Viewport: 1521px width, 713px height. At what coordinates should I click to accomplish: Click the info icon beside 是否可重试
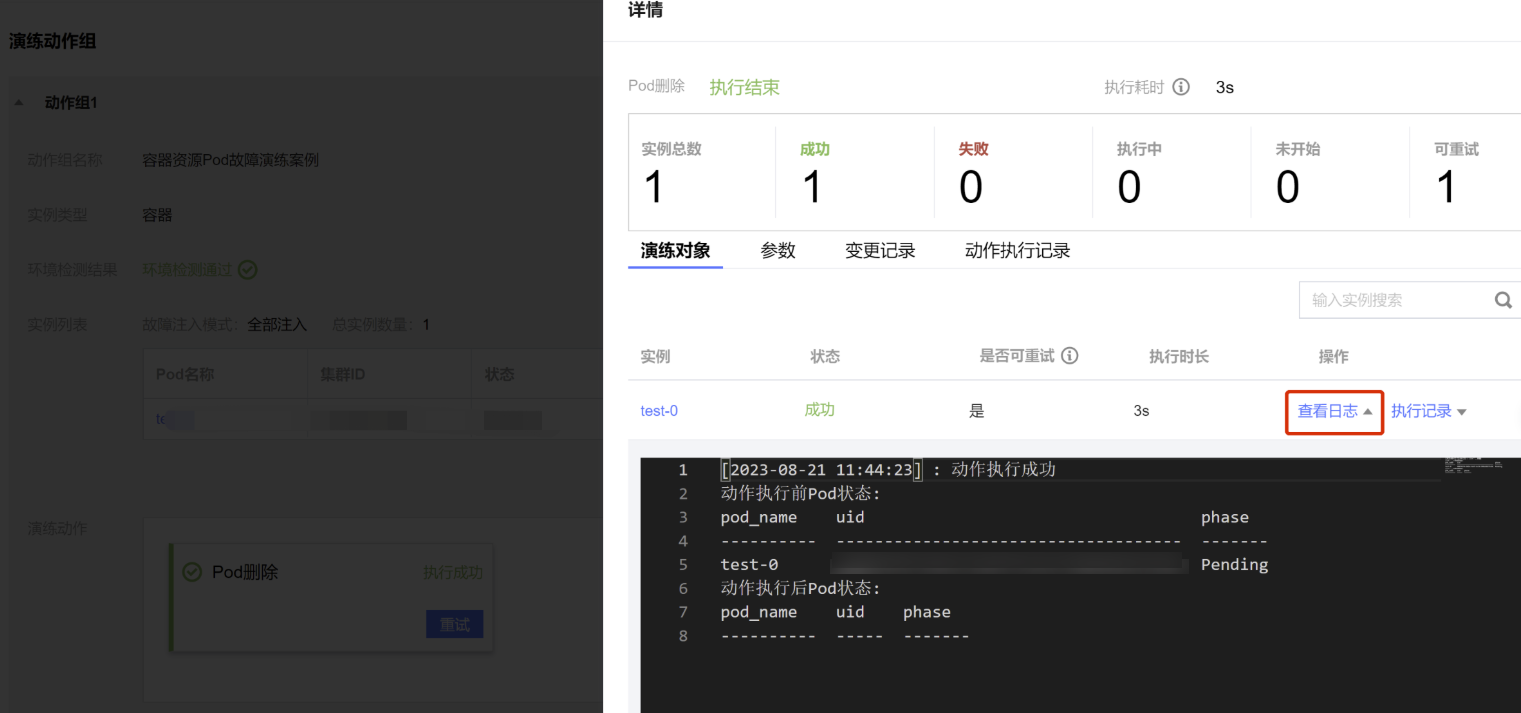click(x=1069, y=356)
